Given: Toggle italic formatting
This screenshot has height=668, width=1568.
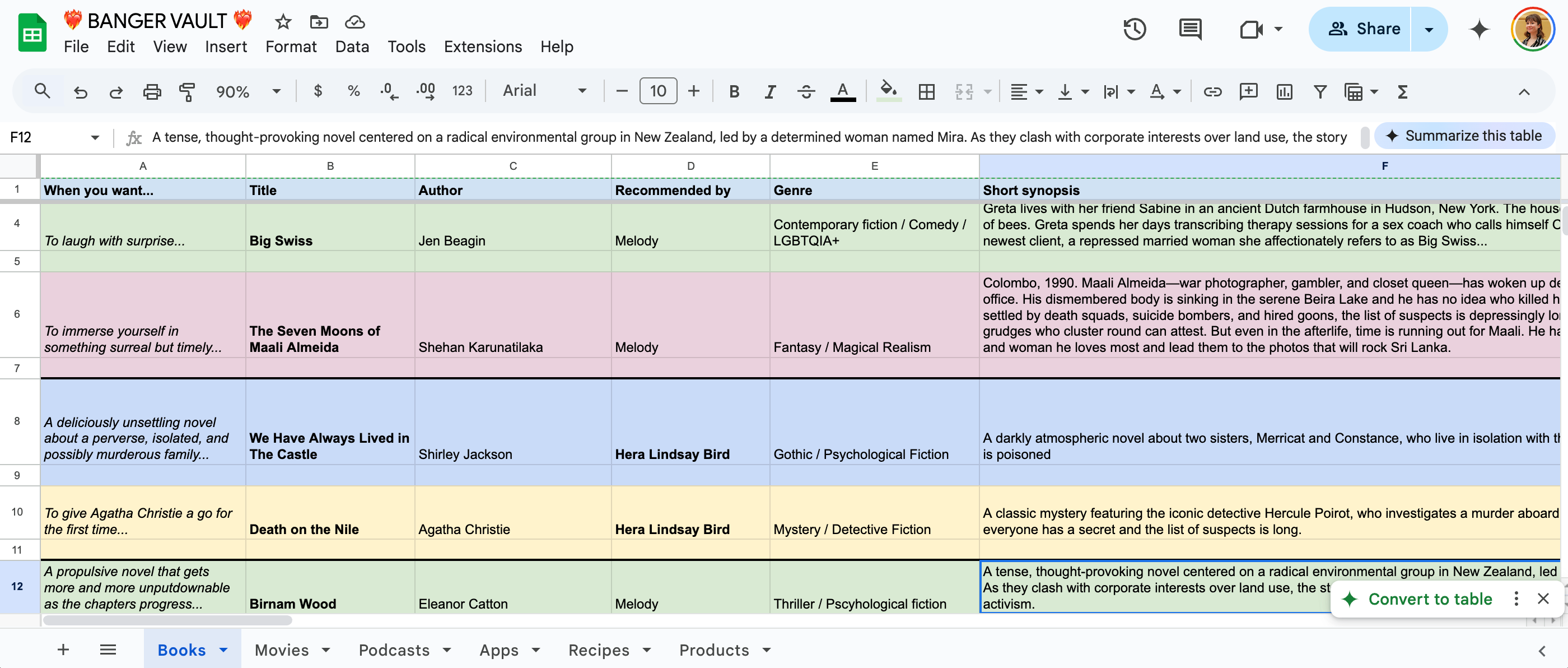Looking at the screenshot, I should coord(770,91).
